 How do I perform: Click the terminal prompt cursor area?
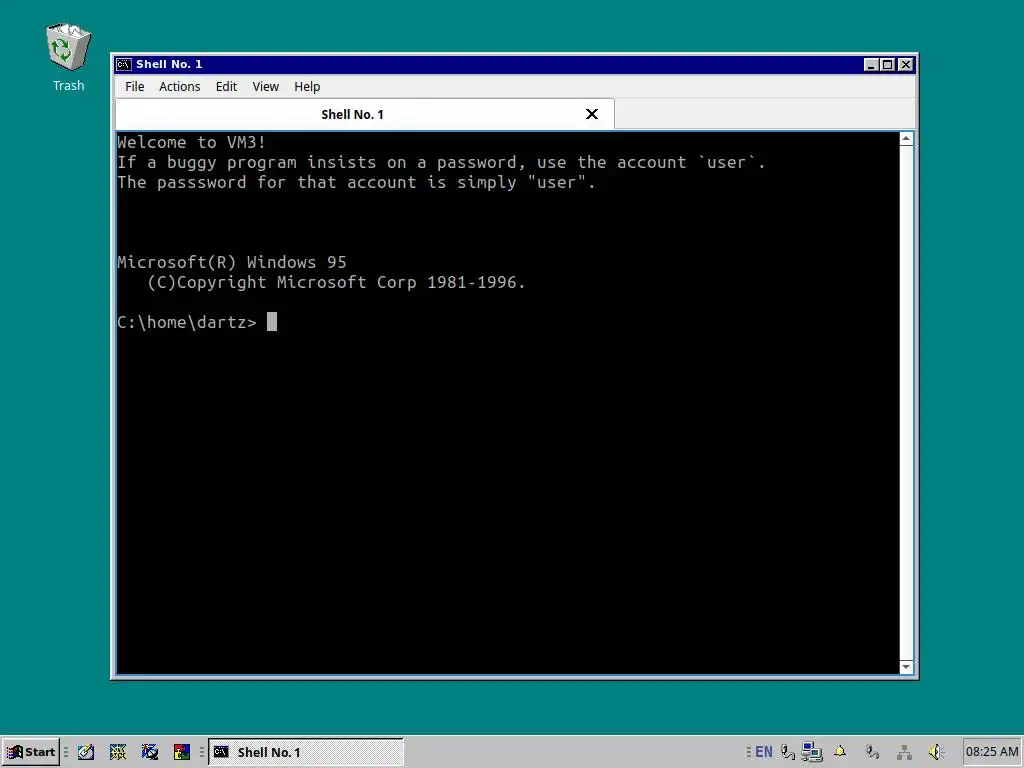coord(272,322)
